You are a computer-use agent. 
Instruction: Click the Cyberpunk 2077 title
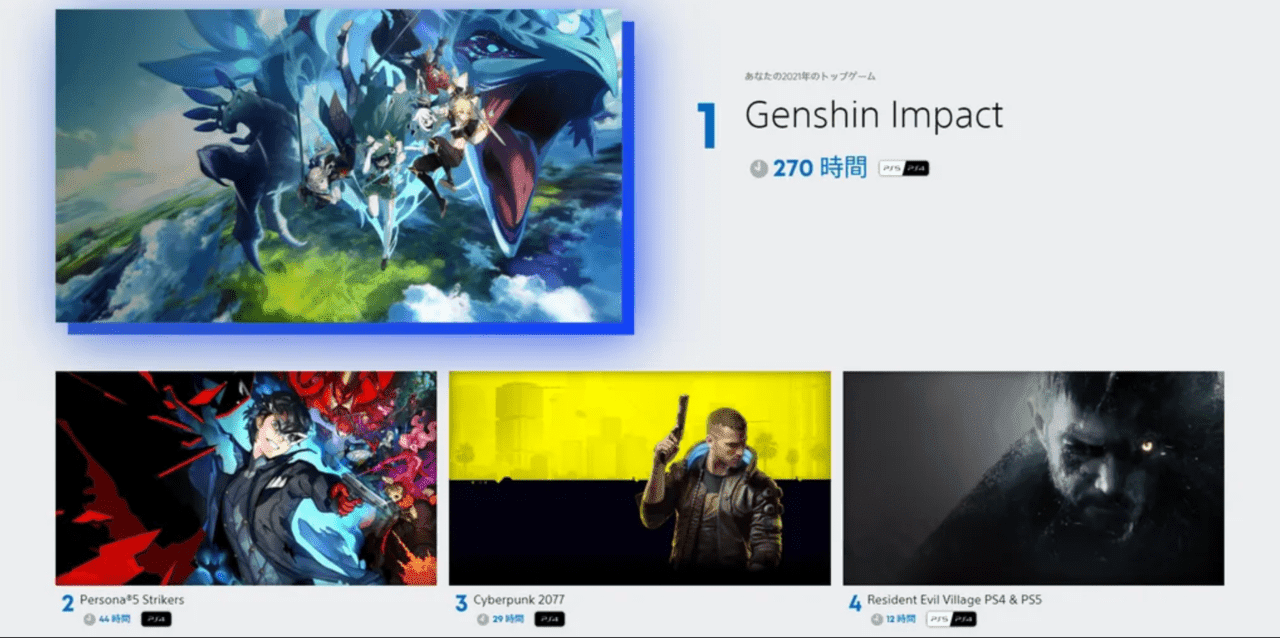519,600
